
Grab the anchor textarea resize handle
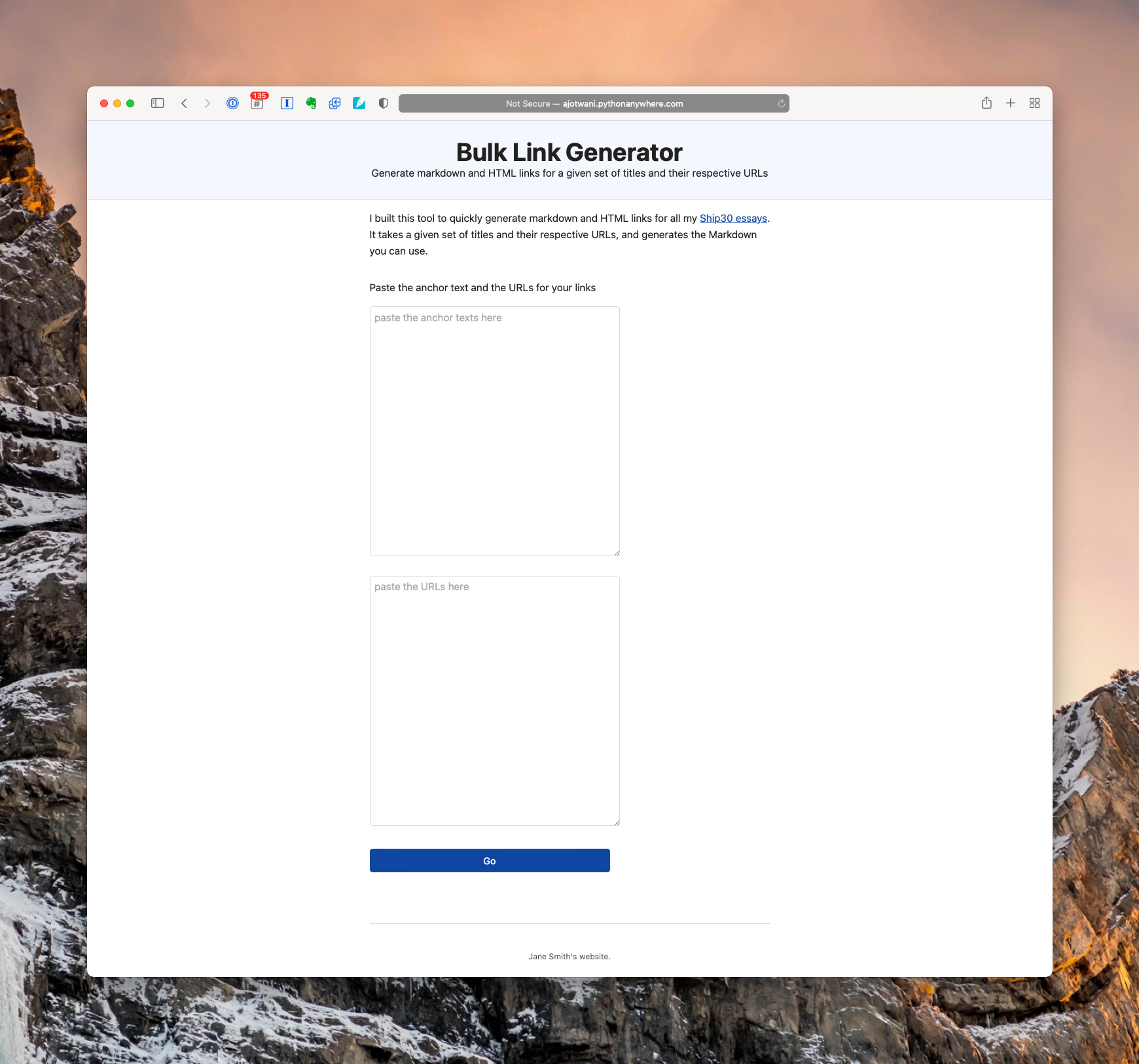tap(616, 553)
